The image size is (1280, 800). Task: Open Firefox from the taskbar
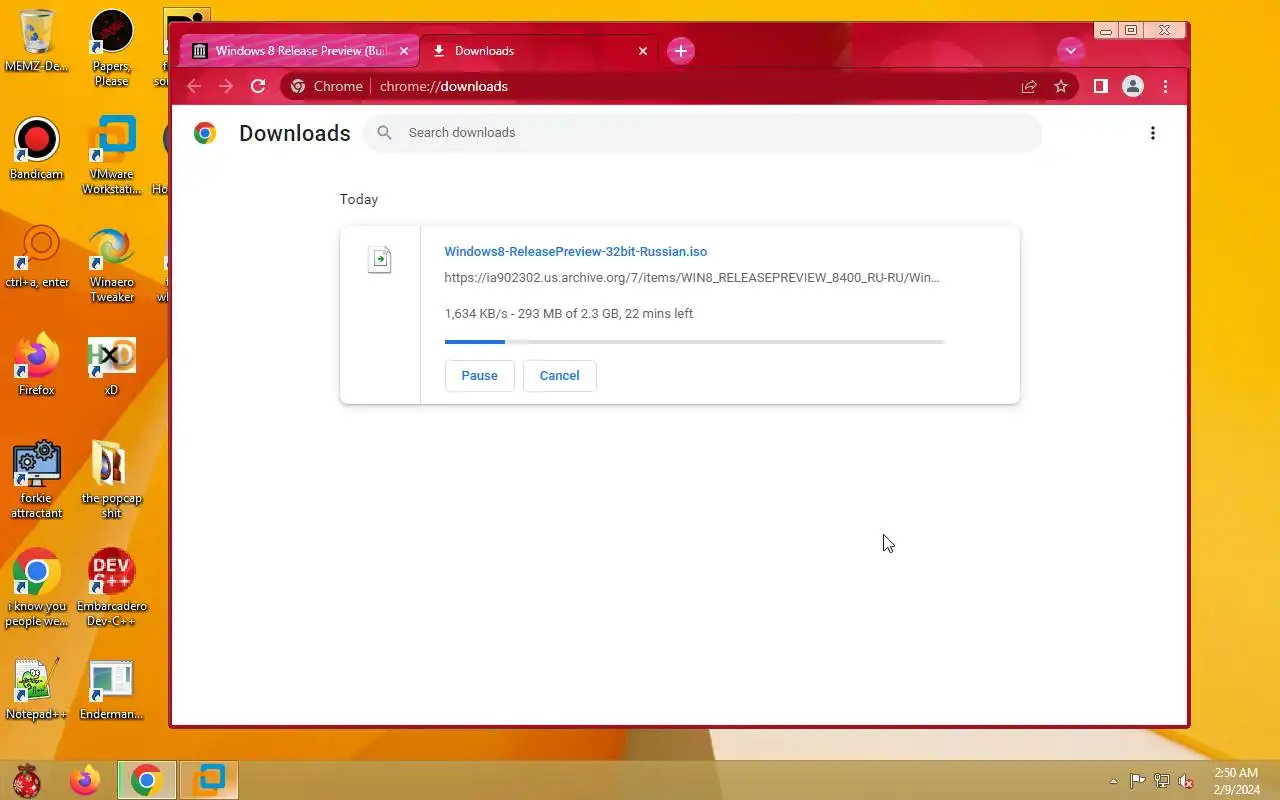85,780
